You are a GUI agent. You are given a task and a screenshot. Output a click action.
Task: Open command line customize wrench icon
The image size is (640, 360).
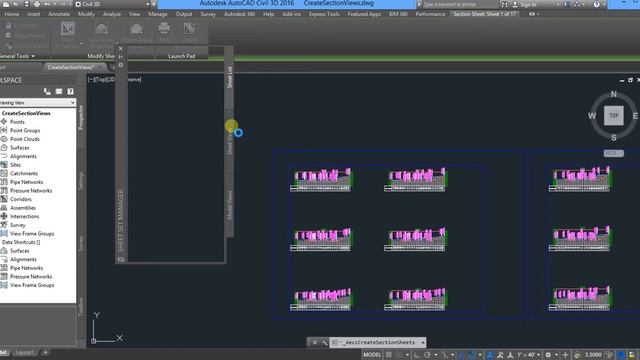click(x=324, y=342)
